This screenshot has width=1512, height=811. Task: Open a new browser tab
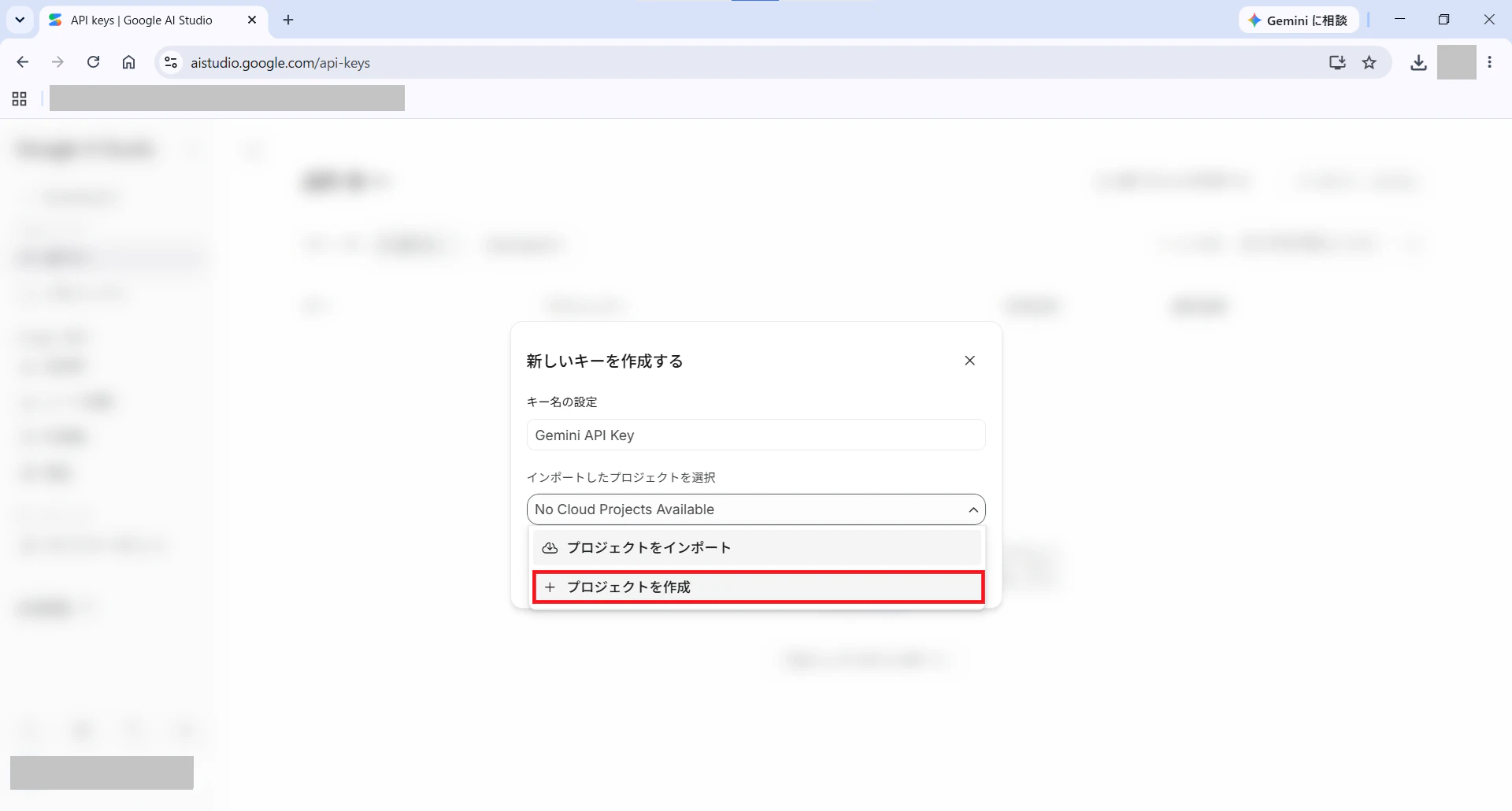[288, 20]
